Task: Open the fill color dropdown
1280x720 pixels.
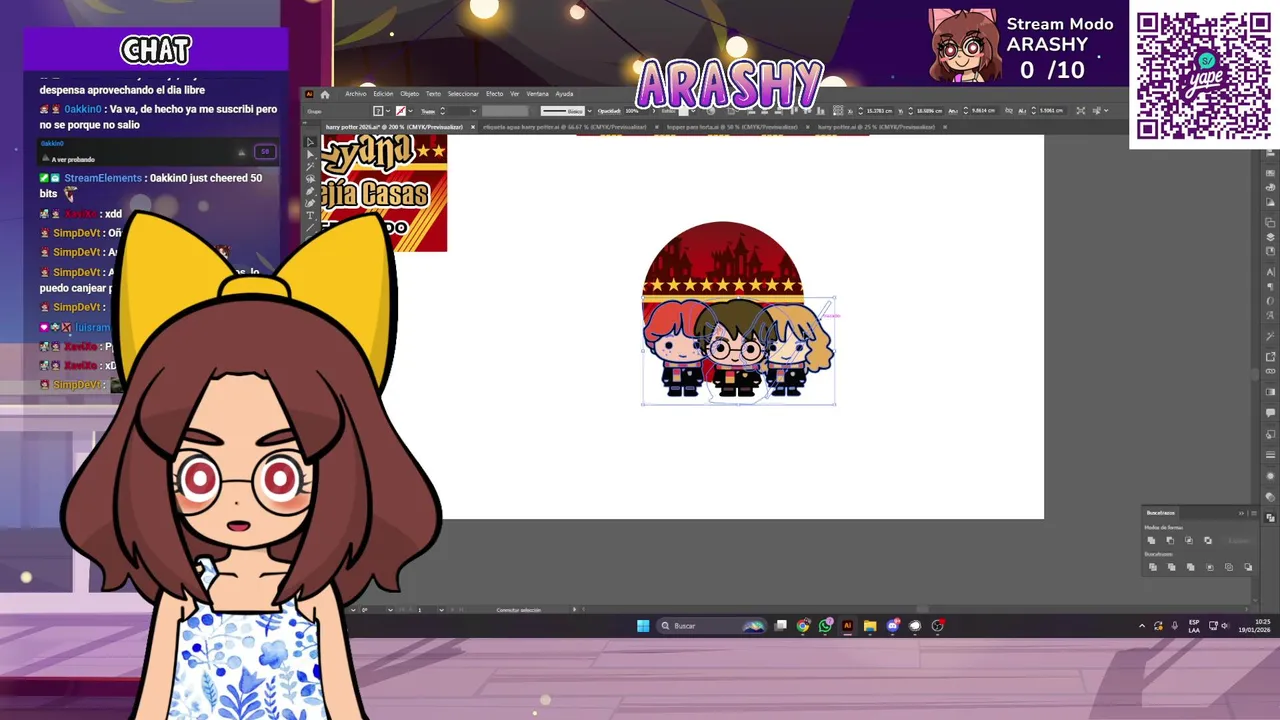Action: [x=388, y=111]
